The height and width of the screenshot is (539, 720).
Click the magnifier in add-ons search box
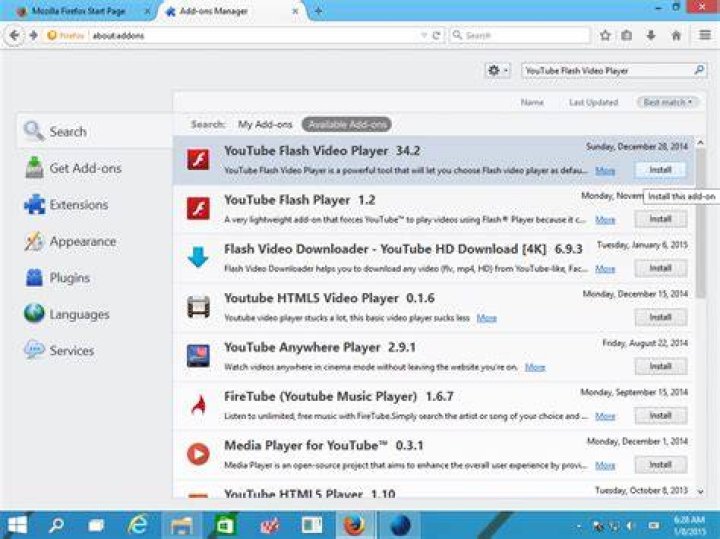[699, 70]
